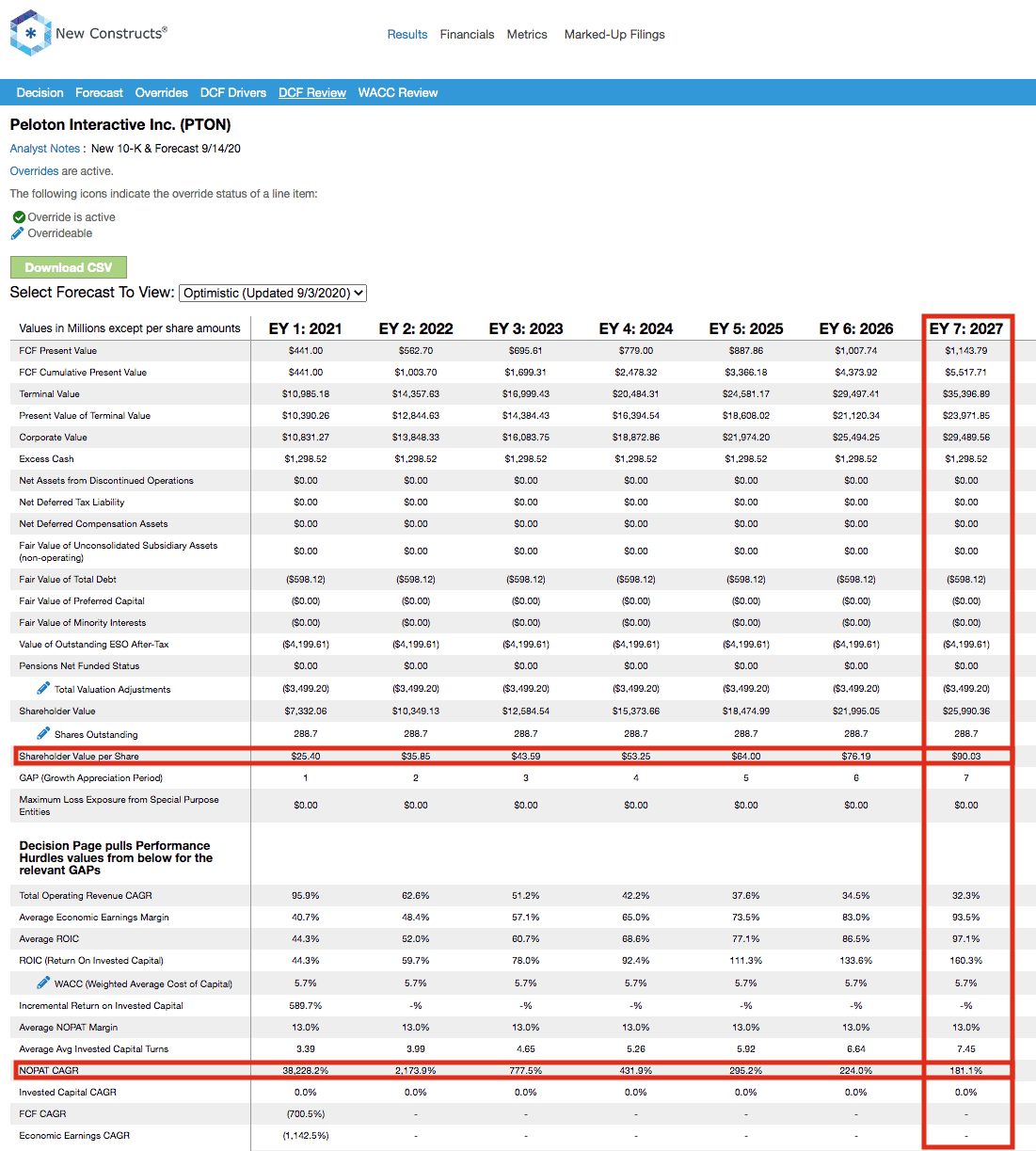
Task: Click the NOPAT CAGR row label
Action: (49, 1071)
